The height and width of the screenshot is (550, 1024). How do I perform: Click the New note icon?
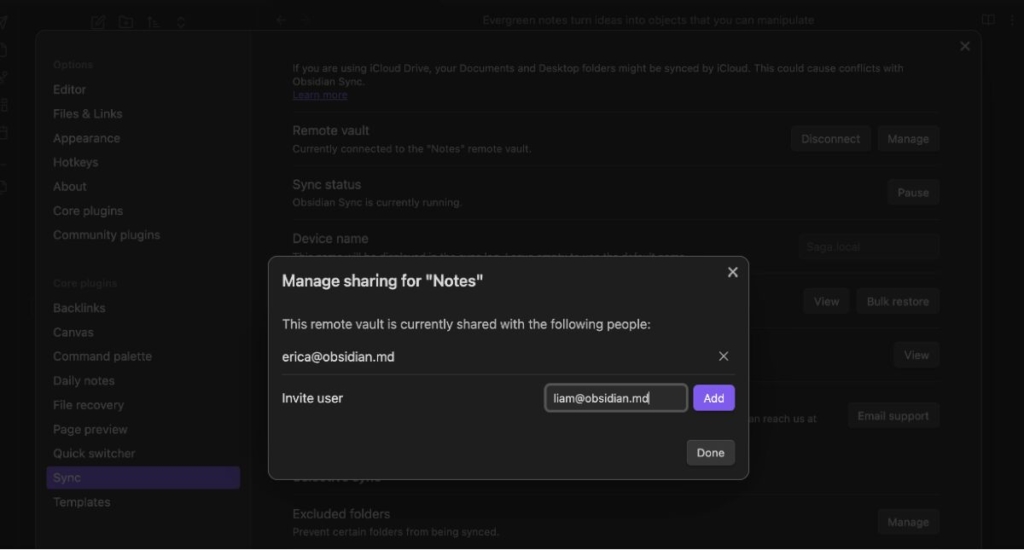pyautogui.click(x=97, y=21)
